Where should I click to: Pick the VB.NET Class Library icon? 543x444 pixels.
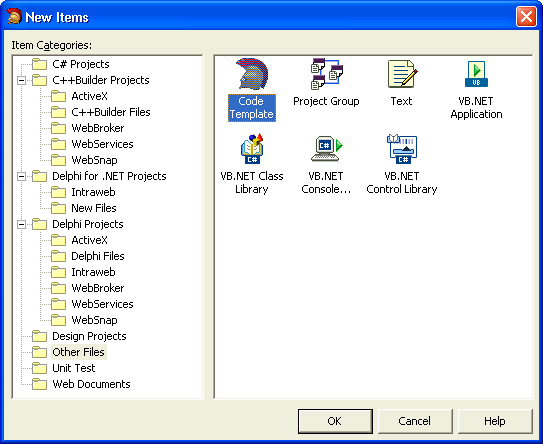tap(252, 149)
